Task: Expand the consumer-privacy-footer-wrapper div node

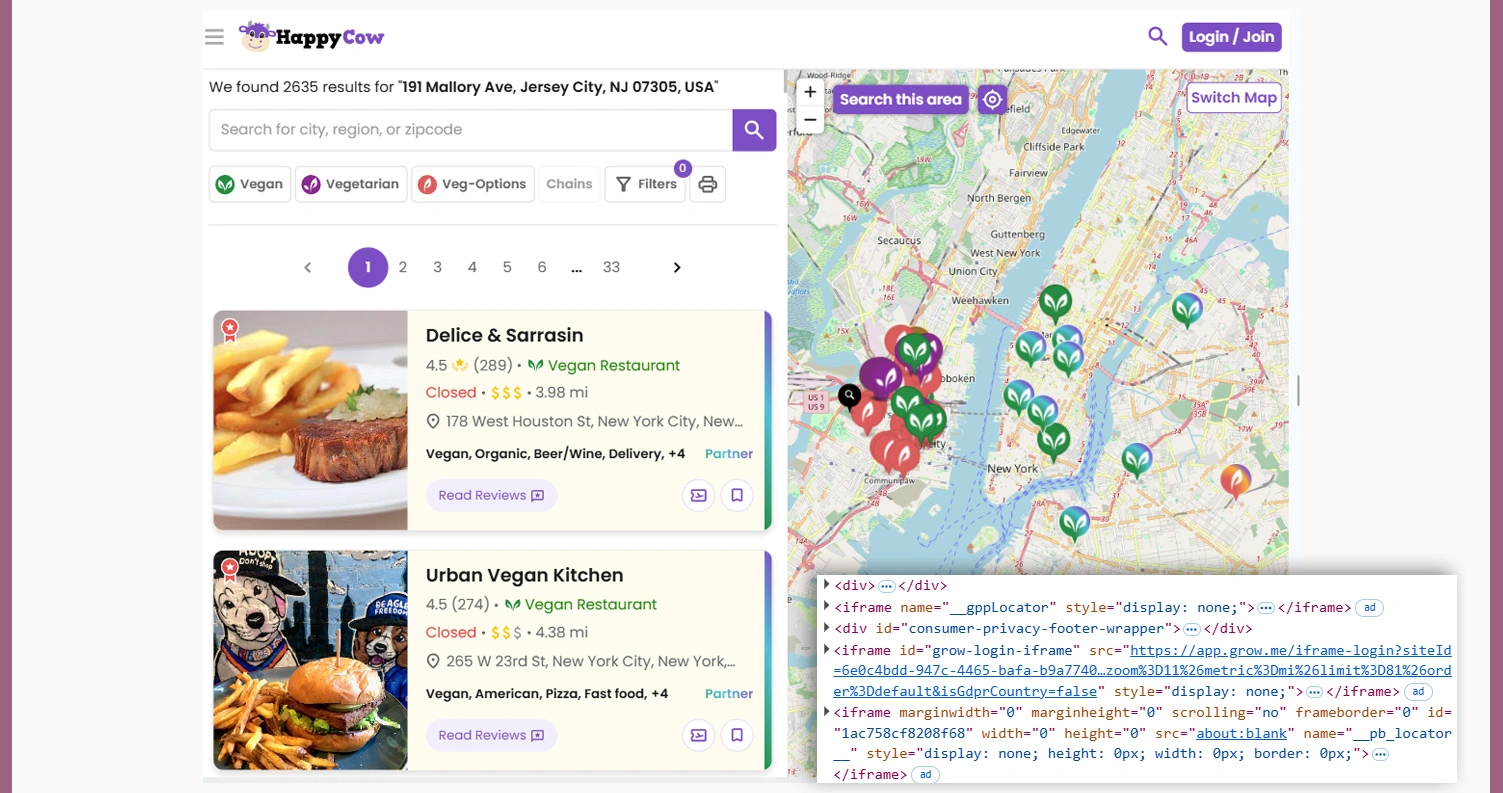Action: tap(827, 628)
